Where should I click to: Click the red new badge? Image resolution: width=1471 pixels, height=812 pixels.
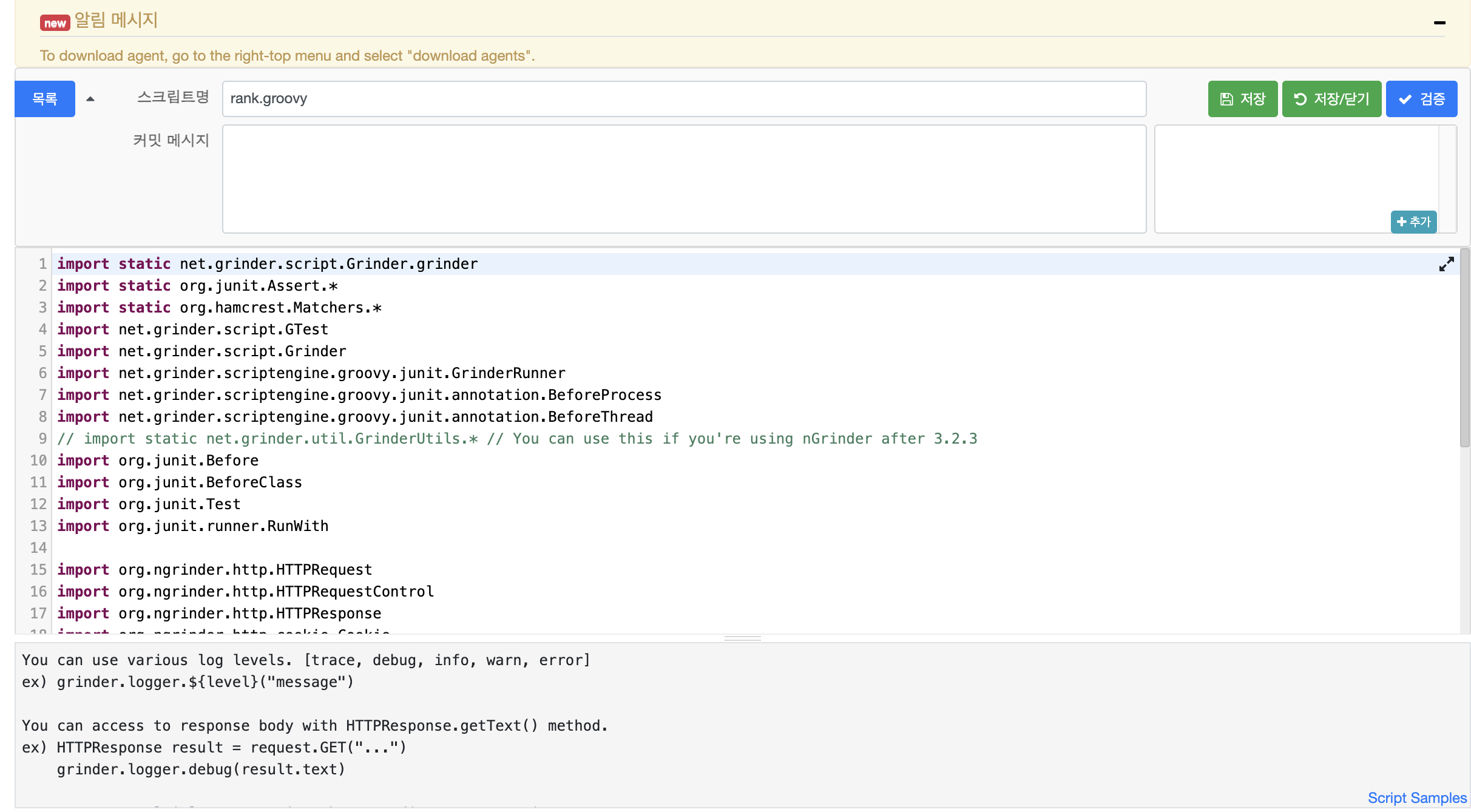click(55, 23)
